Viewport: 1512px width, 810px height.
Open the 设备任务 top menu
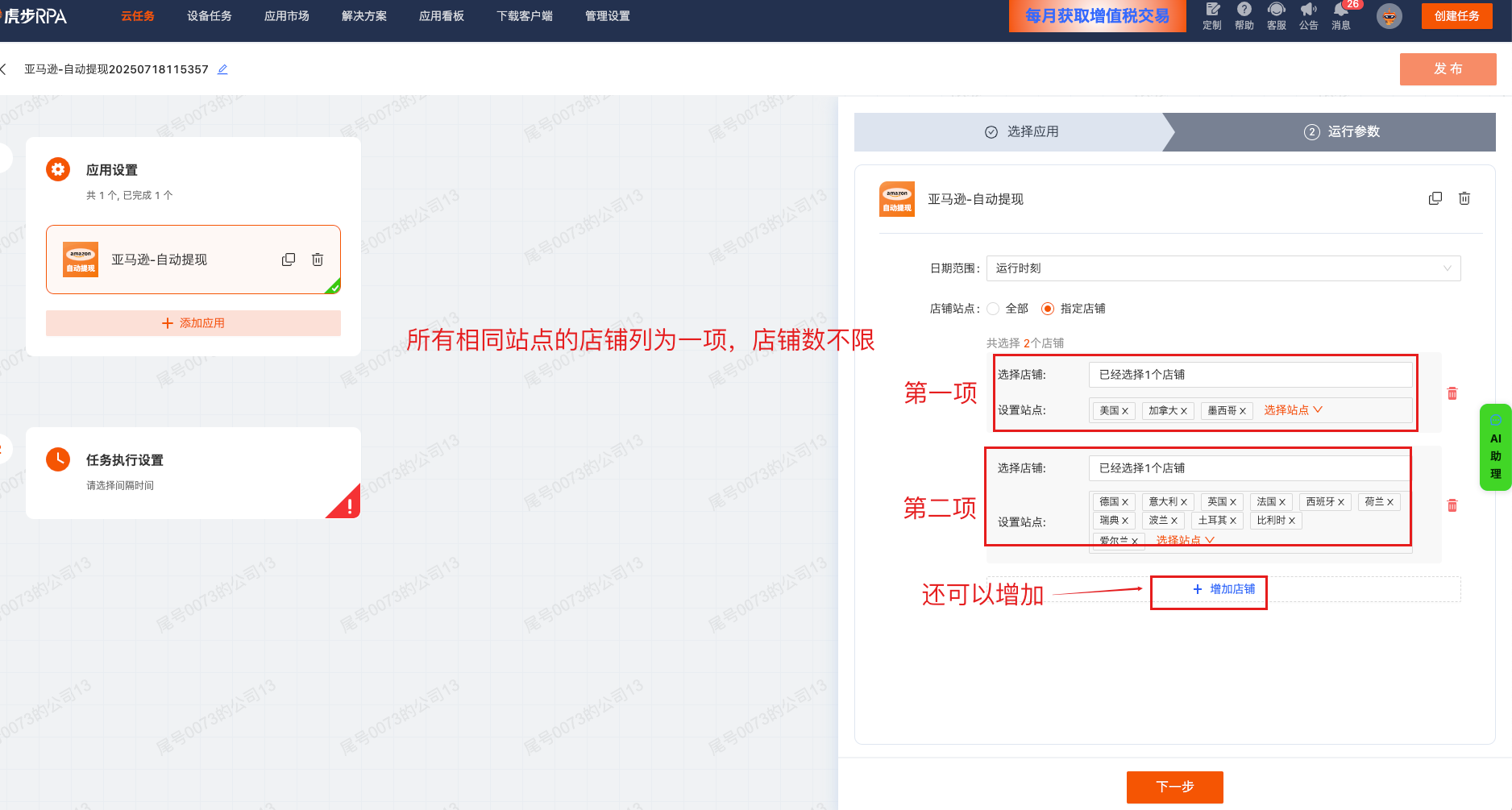[210, 16]
